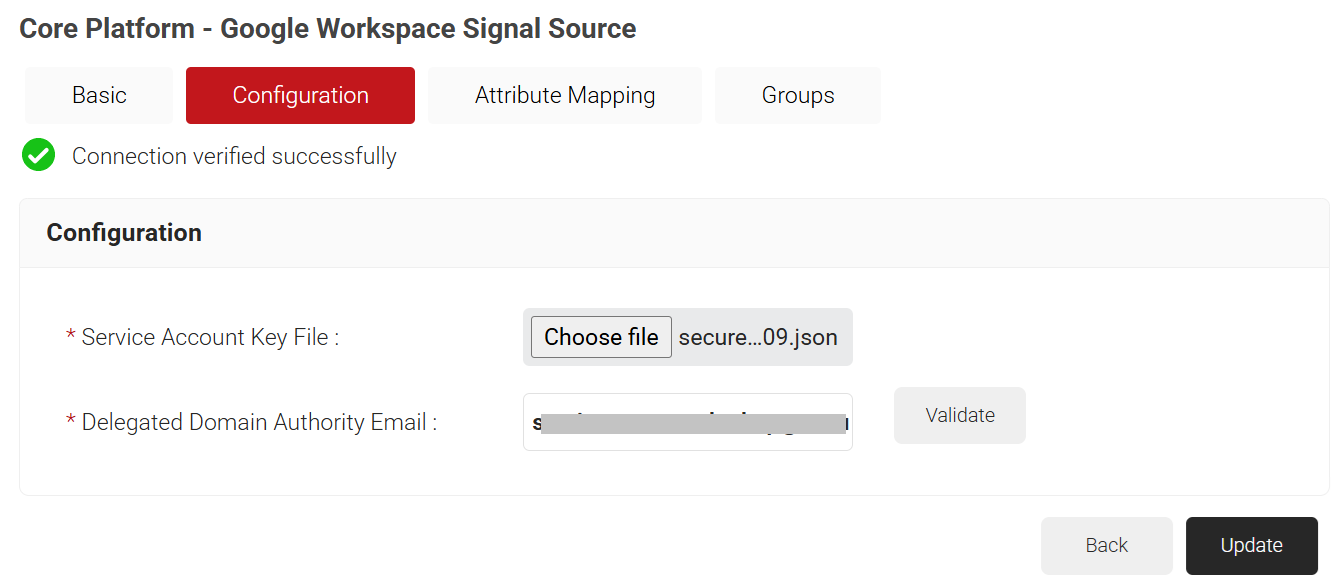Click the selected secure...09.json file name
The width and height of the screenshot is (1339, 588).
click(758, 337)
